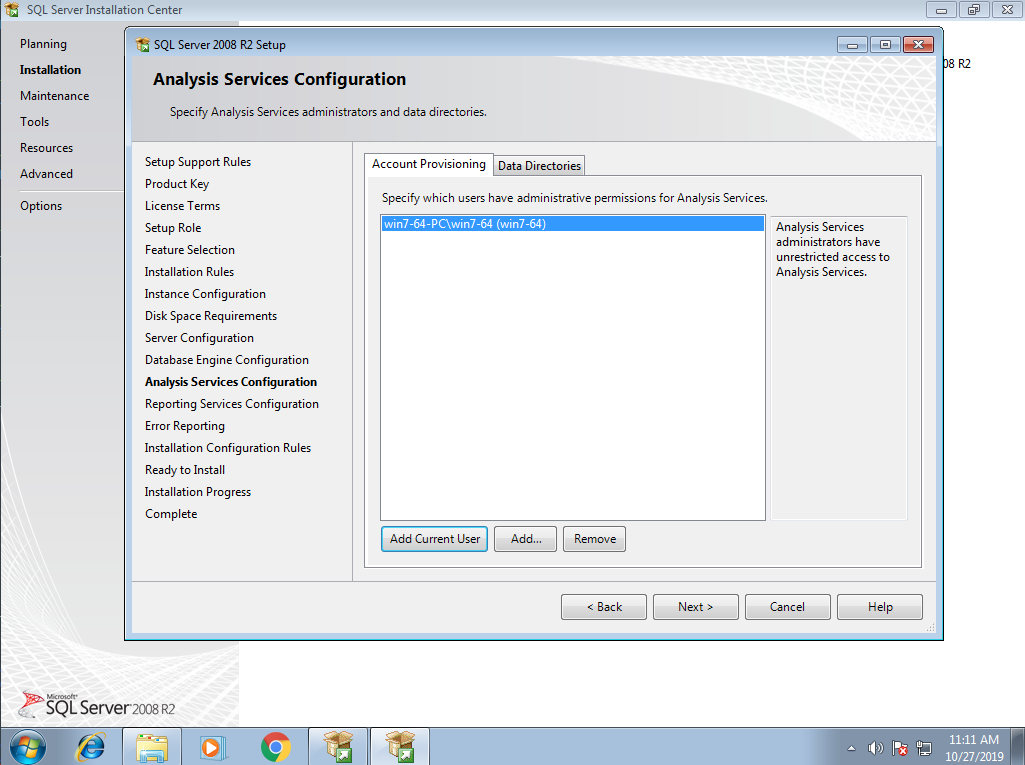This screenshot has width=1025, height=765.
Task: Open Options in Installation Center sidebar
Action: point(41,206)
